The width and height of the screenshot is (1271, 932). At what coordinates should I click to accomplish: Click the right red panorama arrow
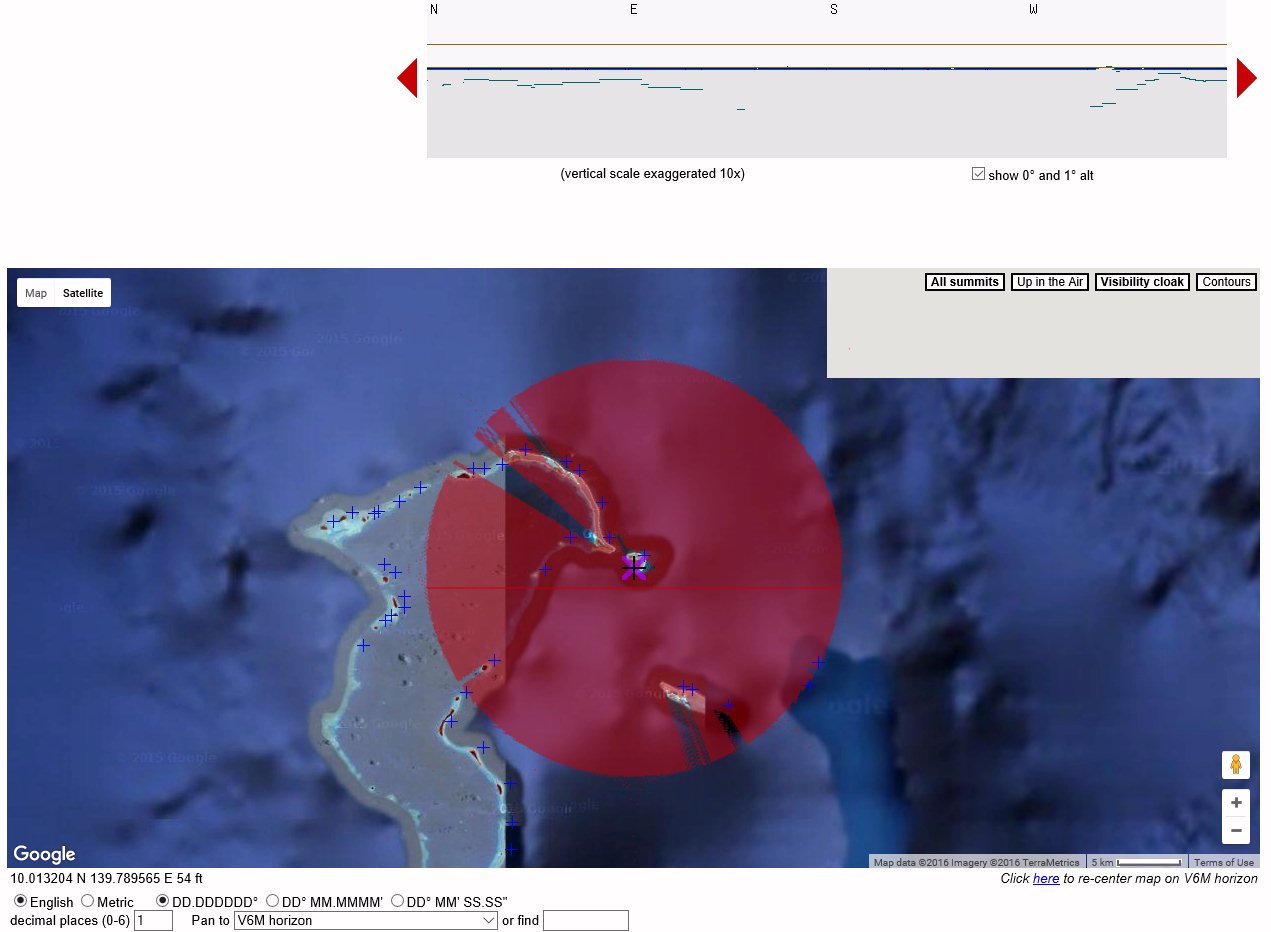click(1246, 78)
